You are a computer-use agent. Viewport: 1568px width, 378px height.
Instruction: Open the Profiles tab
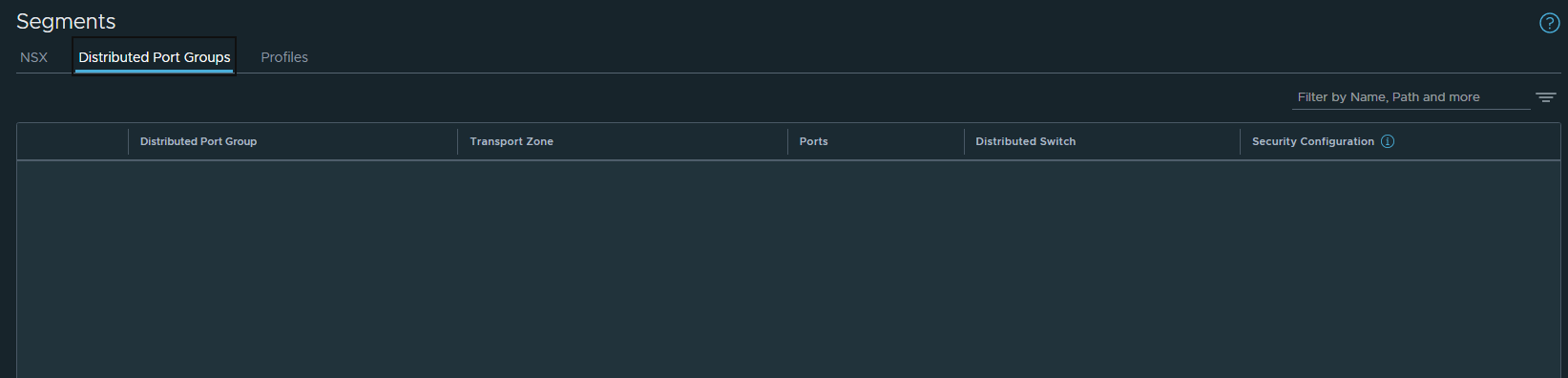pyautogui.click(x=284, y=57)
